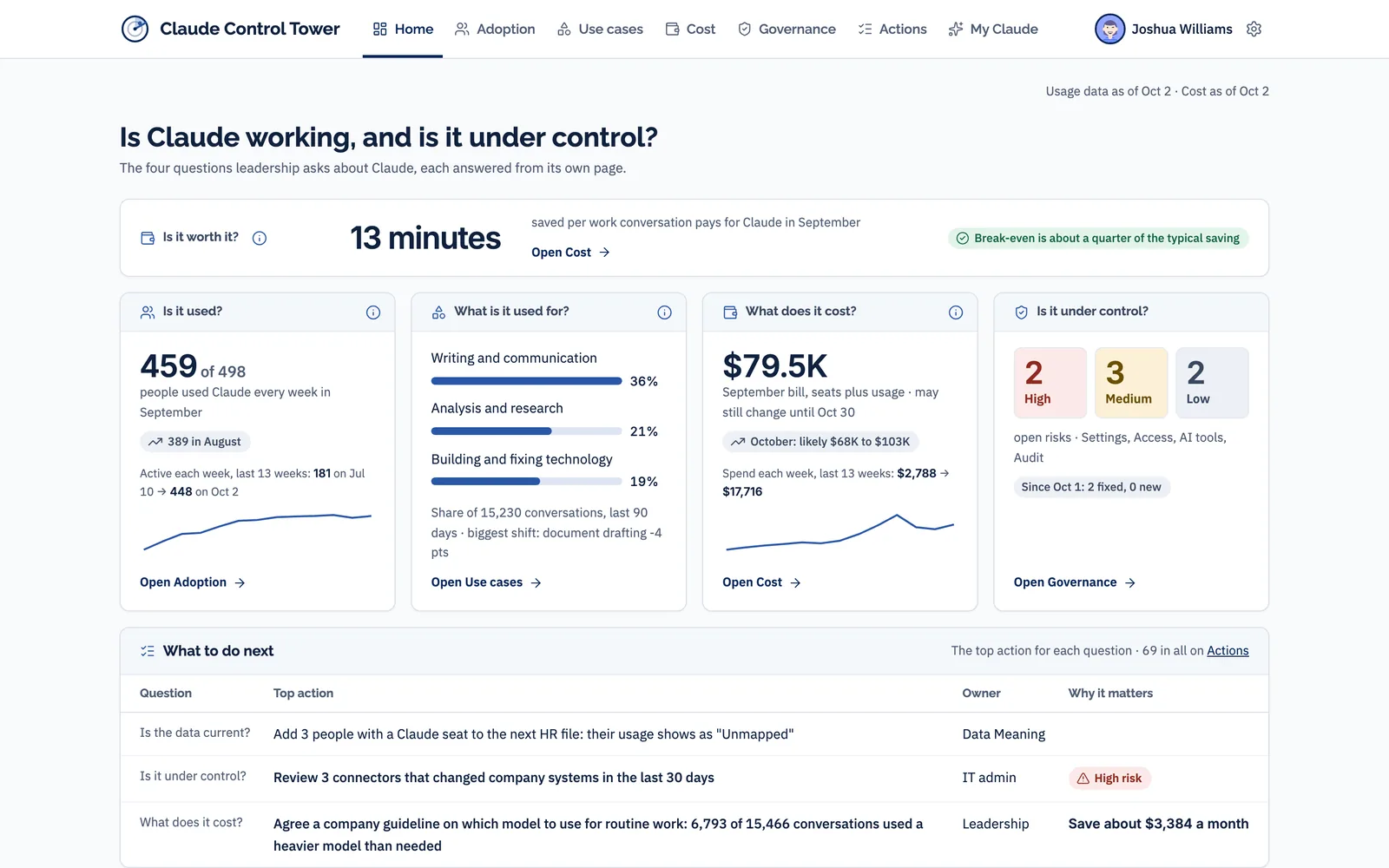Image resolution: width=1389 pixels, height=868 pixels.
Task: Open the Governance tab
Action: point(787,29)
